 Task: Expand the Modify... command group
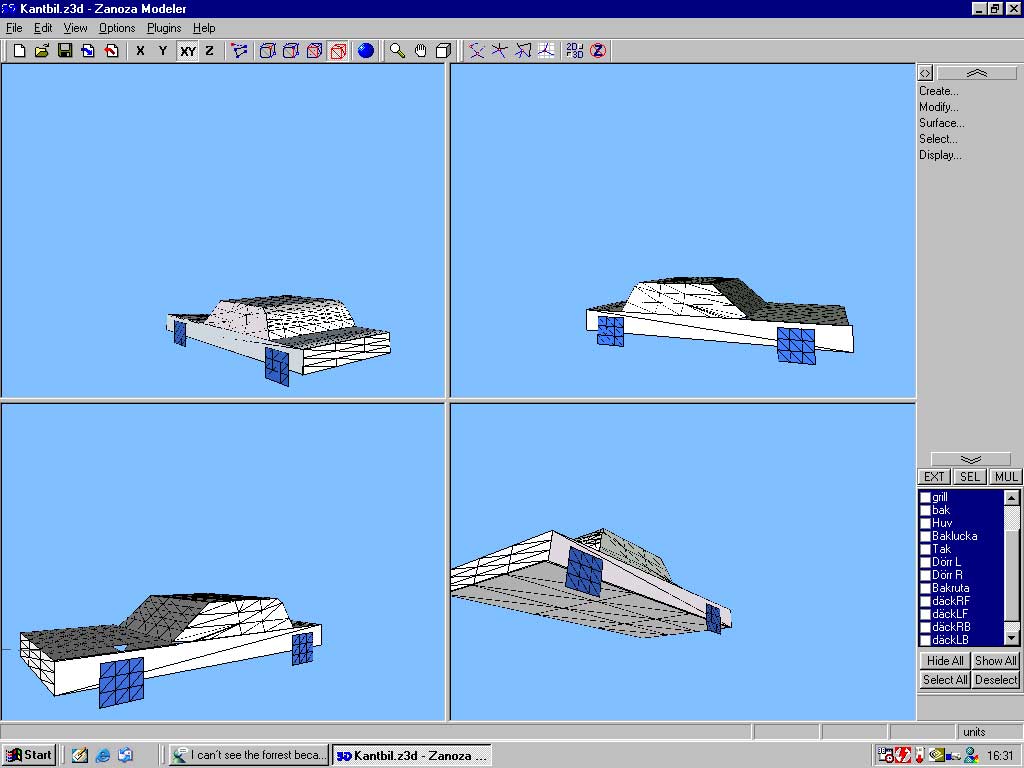938,107
